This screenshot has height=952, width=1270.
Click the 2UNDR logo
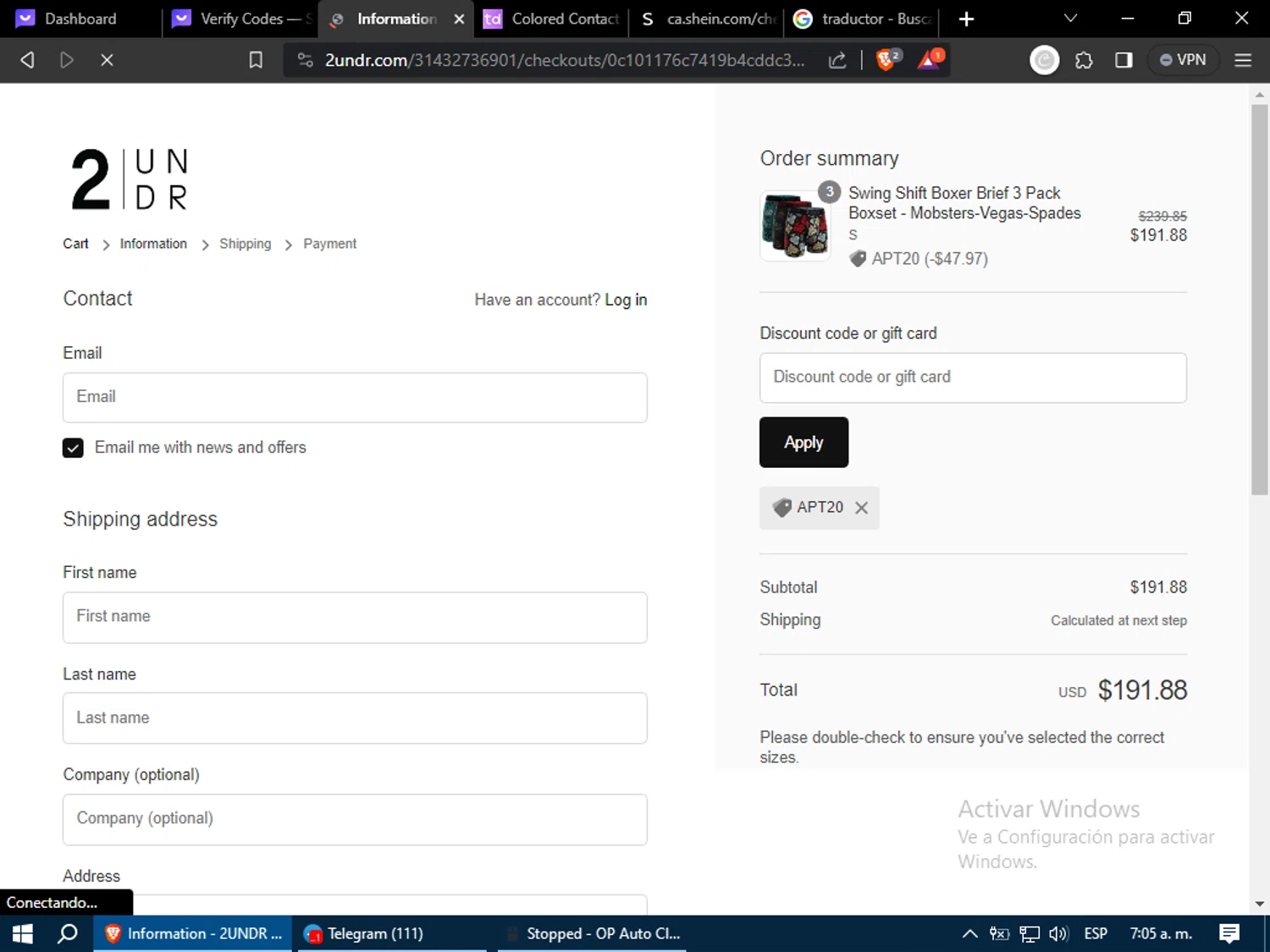[130, 179]
